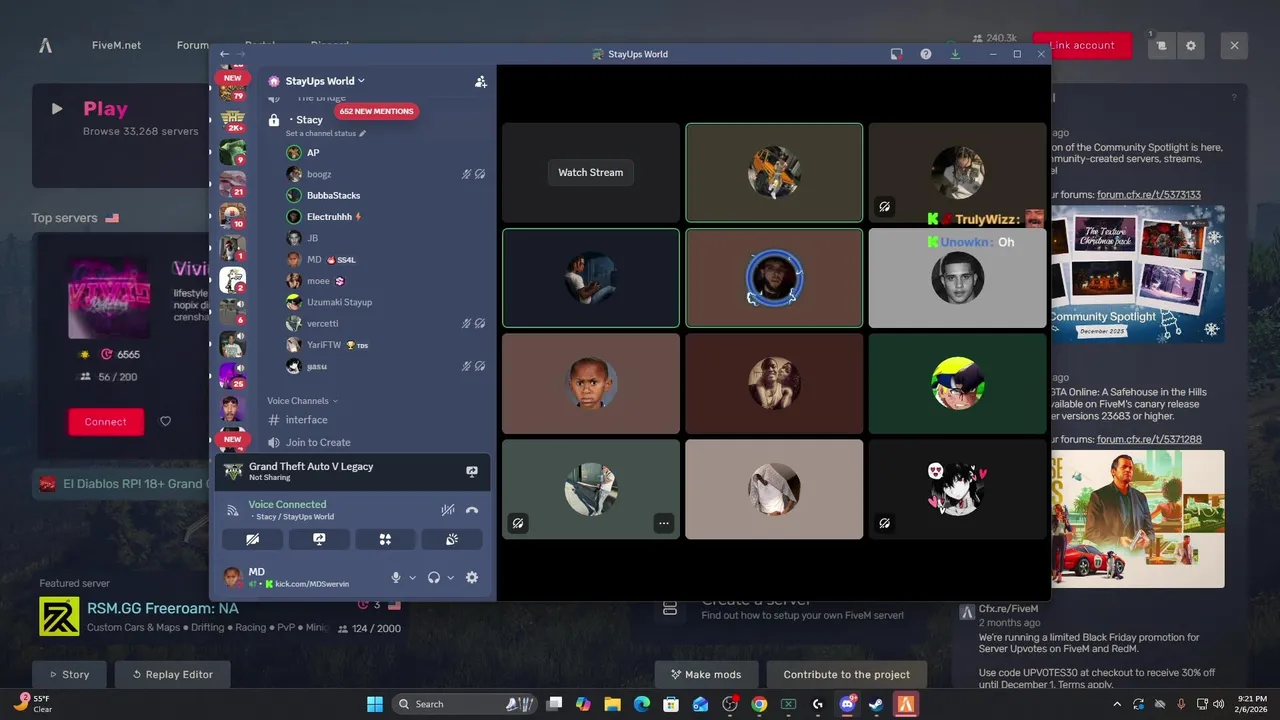1280x720 pixels.
Task: Open server icon with 21 badge
Action: pyautogui.click(x=232, y=184)
